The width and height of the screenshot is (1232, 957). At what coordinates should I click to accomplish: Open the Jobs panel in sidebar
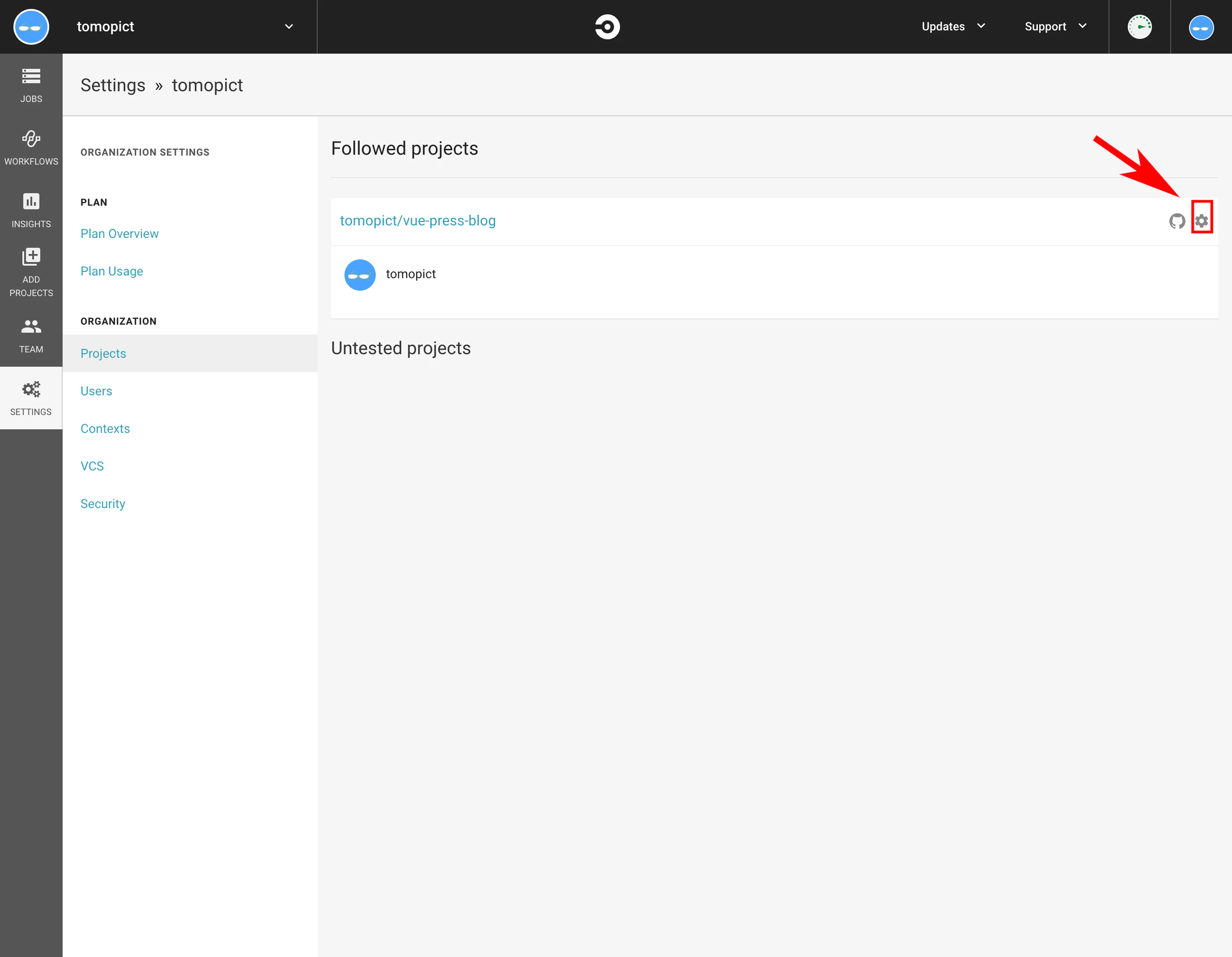click(x=31, y=85)
